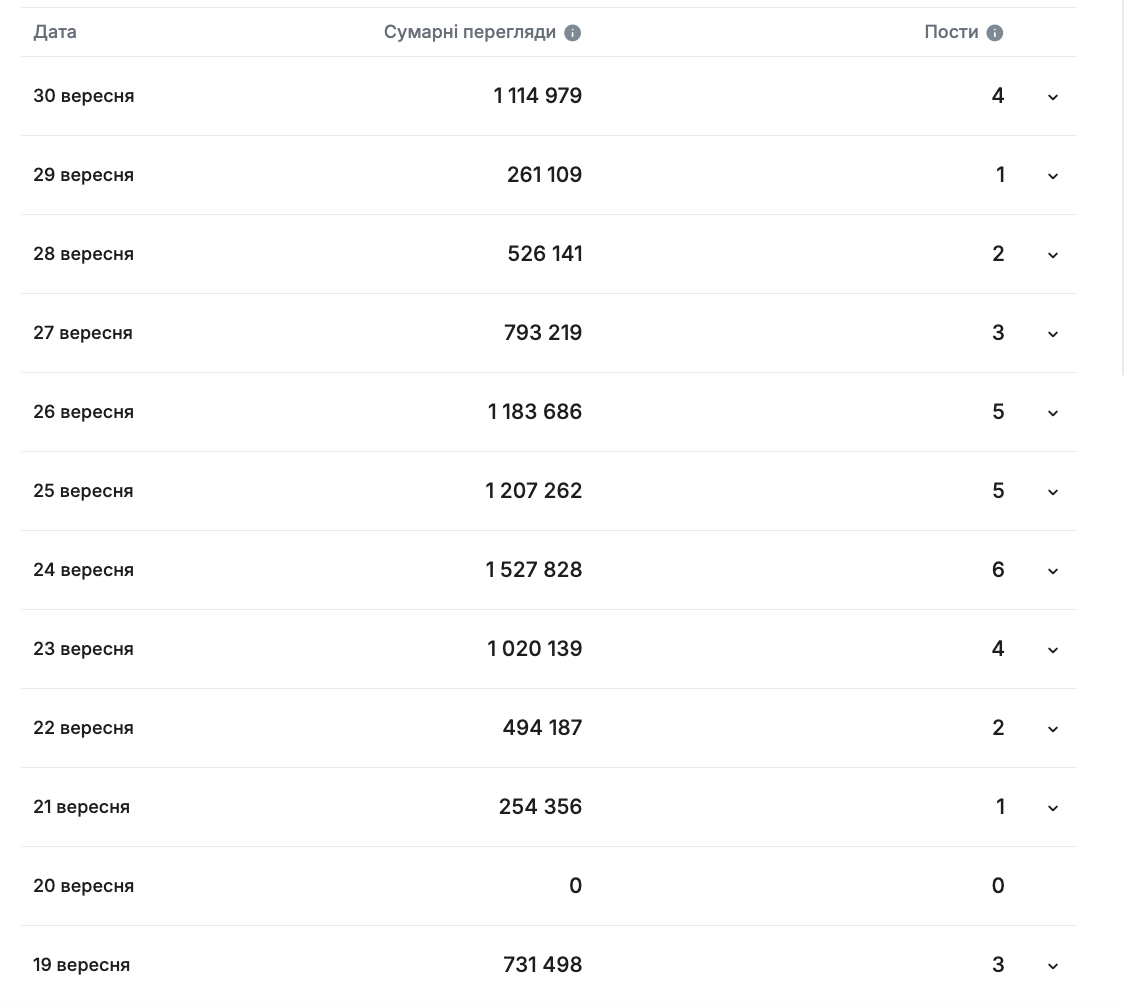This screenshot has width=1124, height=1004.
Task: Expand the 23 вересня row
Action: point(1052,650)
